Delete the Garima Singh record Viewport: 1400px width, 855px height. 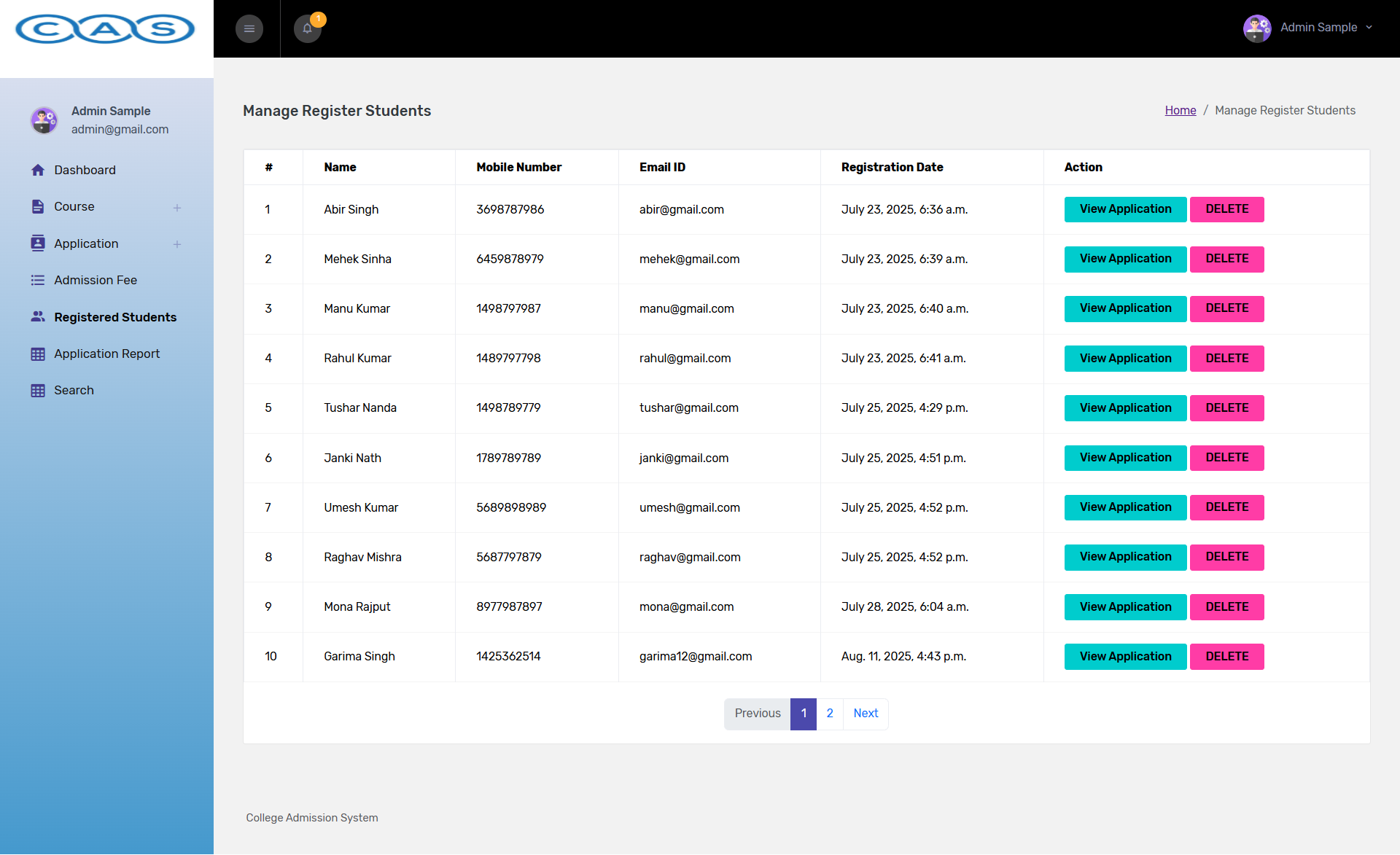pos(1226,657)
